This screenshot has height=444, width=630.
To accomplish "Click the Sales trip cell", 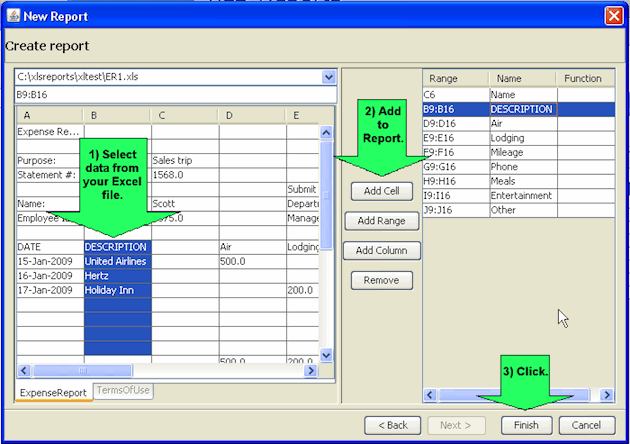I will pos(185,161).
